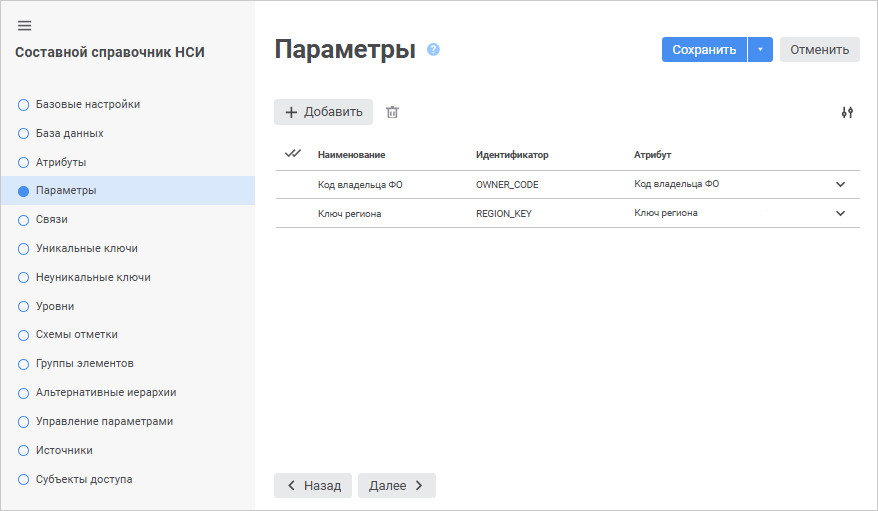Click Код владельца ФО name cell

click(x=360, y=185)
